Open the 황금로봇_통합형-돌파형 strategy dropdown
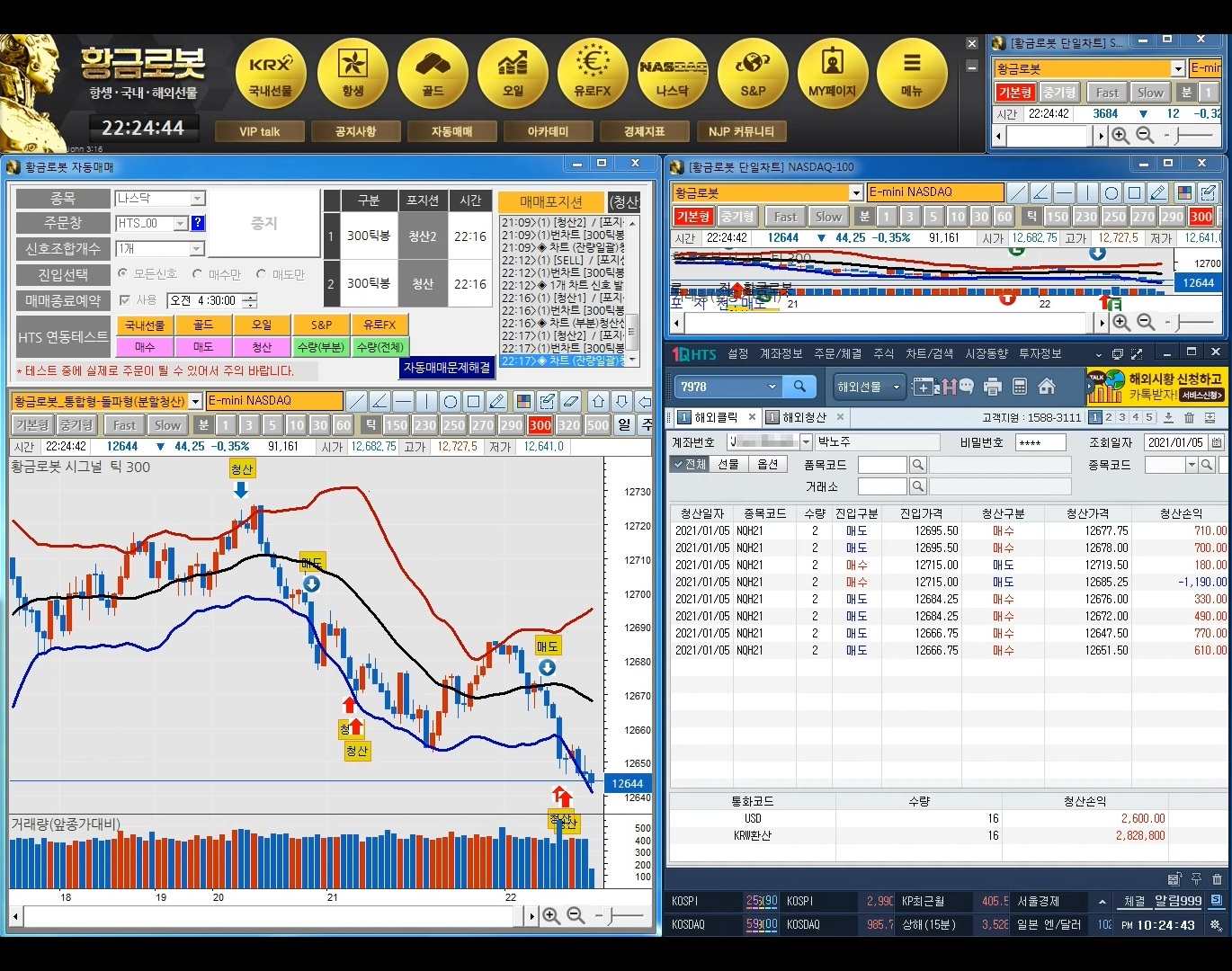Viewport: 1232px width, 971px height. 196,401
